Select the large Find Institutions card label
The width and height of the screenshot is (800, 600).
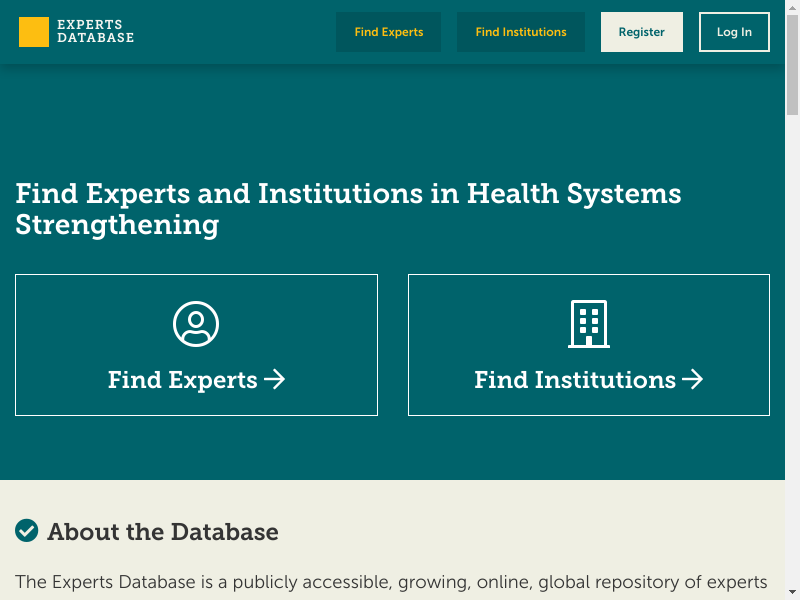click(x=575, y=380)
